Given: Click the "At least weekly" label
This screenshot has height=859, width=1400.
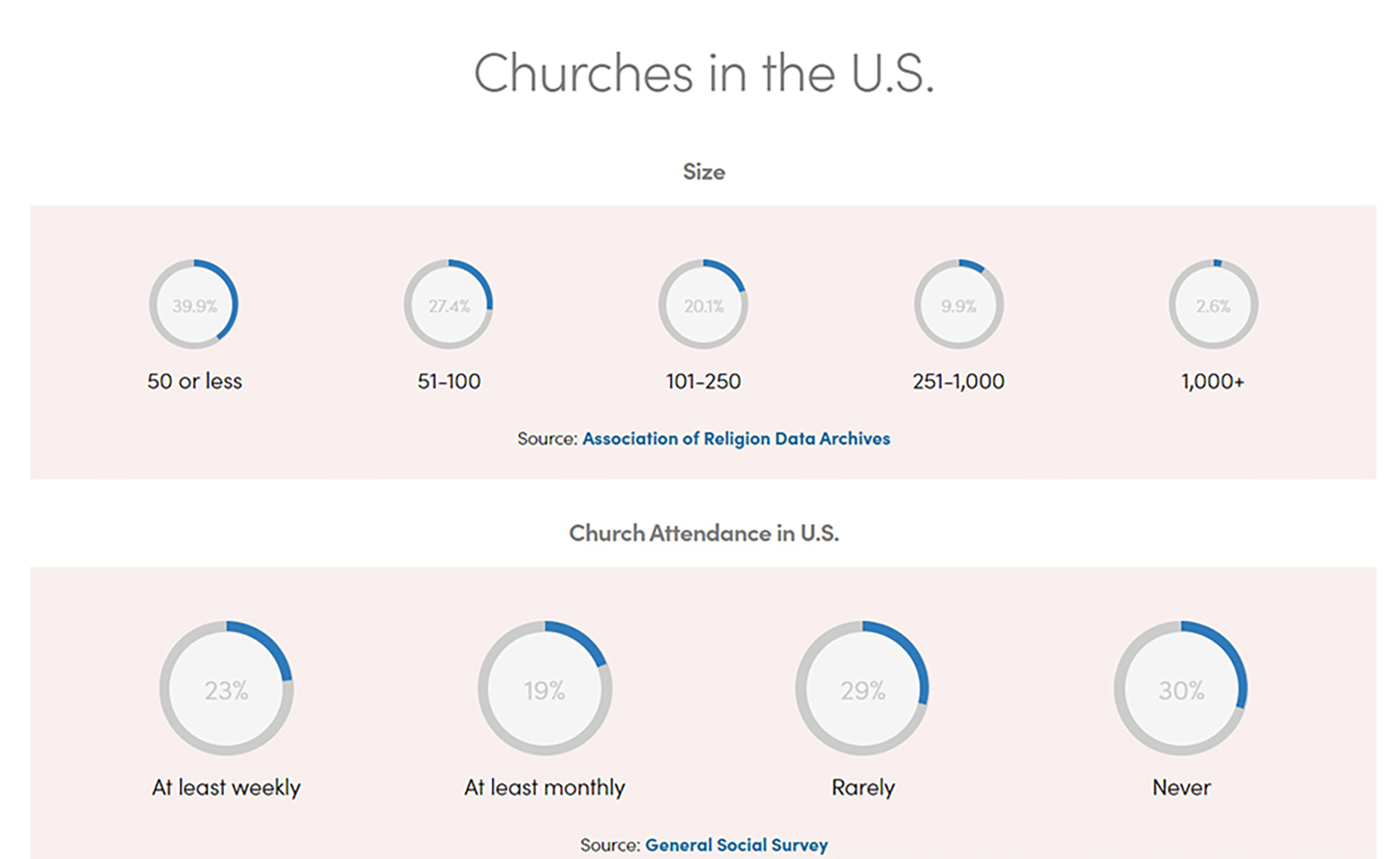Looking at the screenshot, I should tap(227, 787).
